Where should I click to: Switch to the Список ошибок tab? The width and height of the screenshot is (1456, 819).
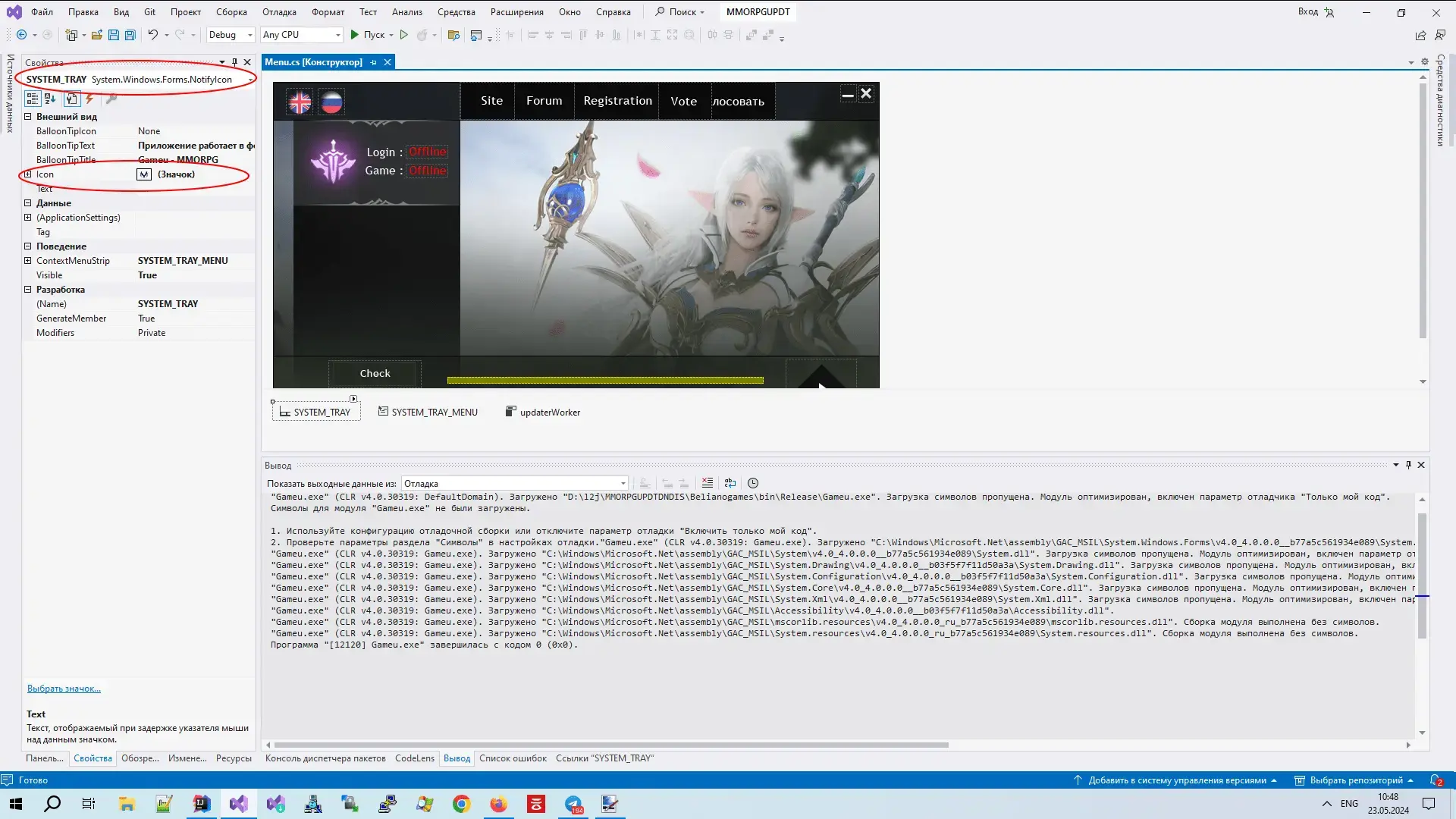click(x=513, y=758)
